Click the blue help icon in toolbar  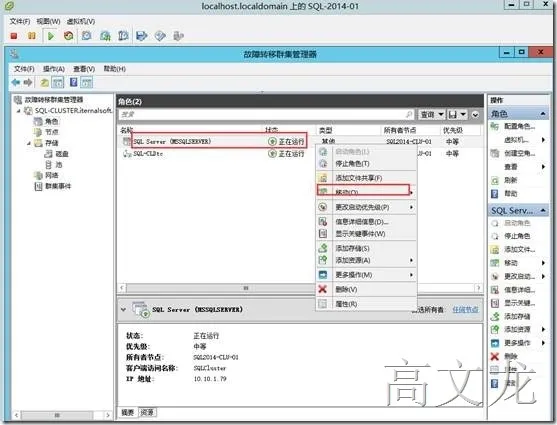pyautogui.click(x=74, y=82)
